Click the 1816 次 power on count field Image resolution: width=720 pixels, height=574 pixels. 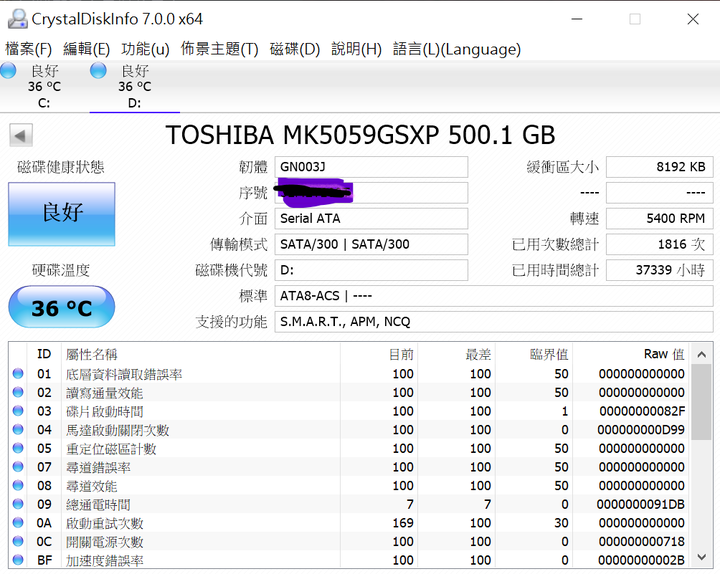(x=659, y=244)
